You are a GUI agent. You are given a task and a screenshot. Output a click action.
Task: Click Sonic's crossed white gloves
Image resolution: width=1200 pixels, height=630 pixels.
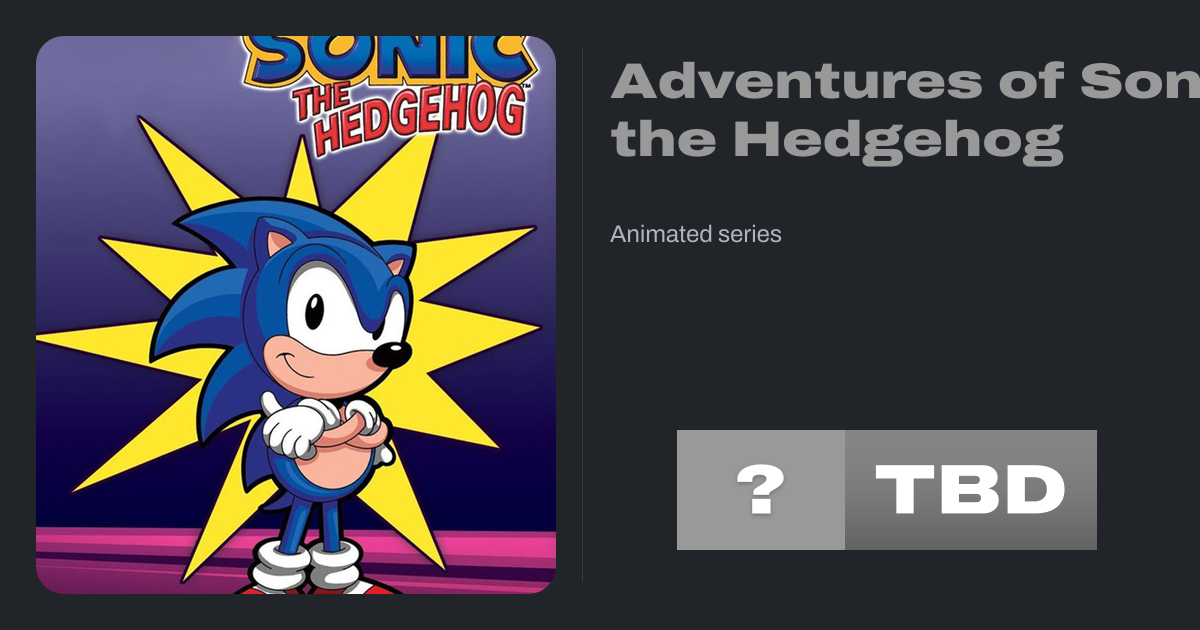(320, 425)
